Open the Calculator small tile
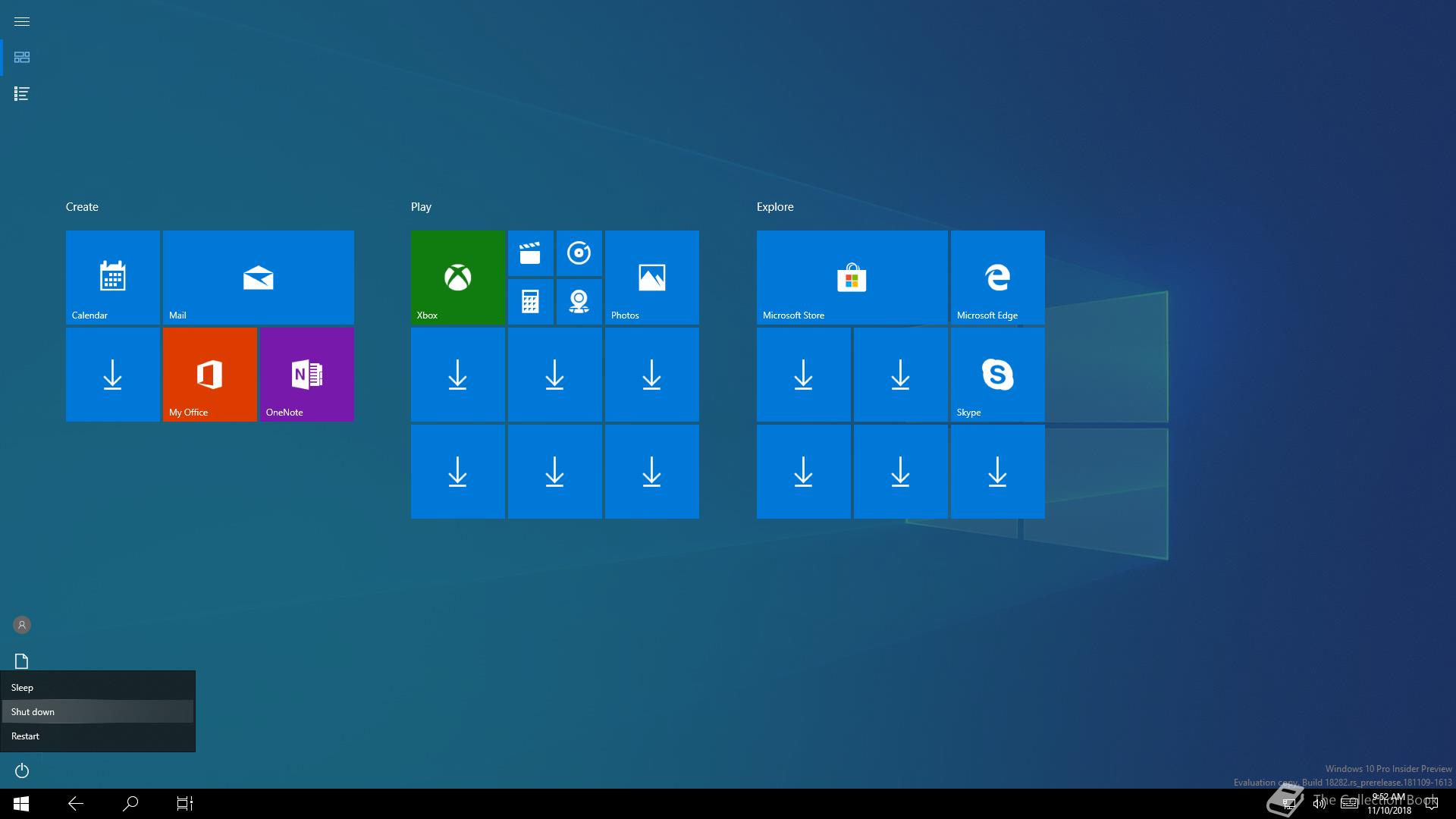 point(530,302)
